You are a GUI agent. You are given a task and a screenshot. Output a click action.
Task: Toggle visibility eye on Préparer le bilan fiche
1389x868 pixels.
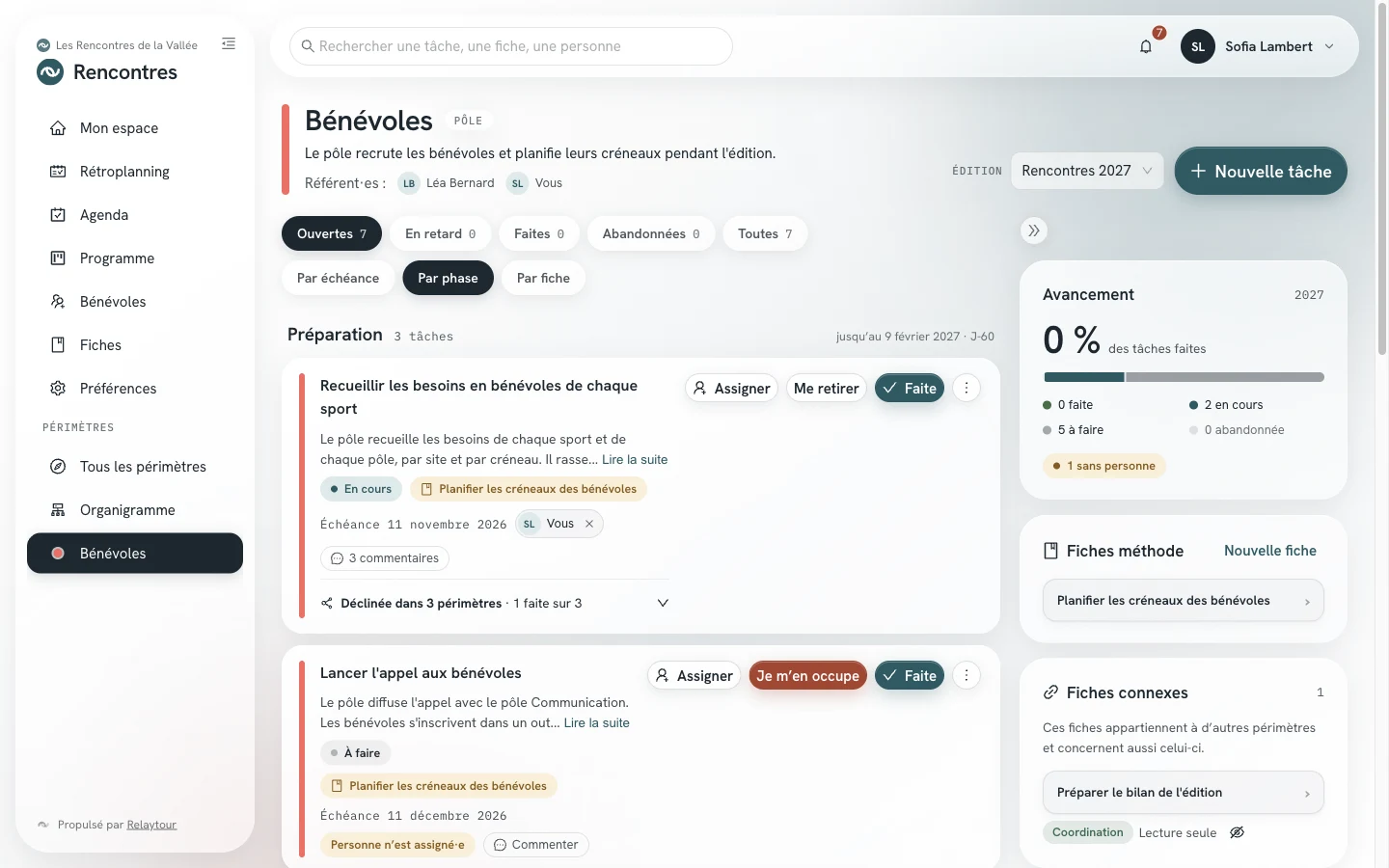coord(1238,832)
